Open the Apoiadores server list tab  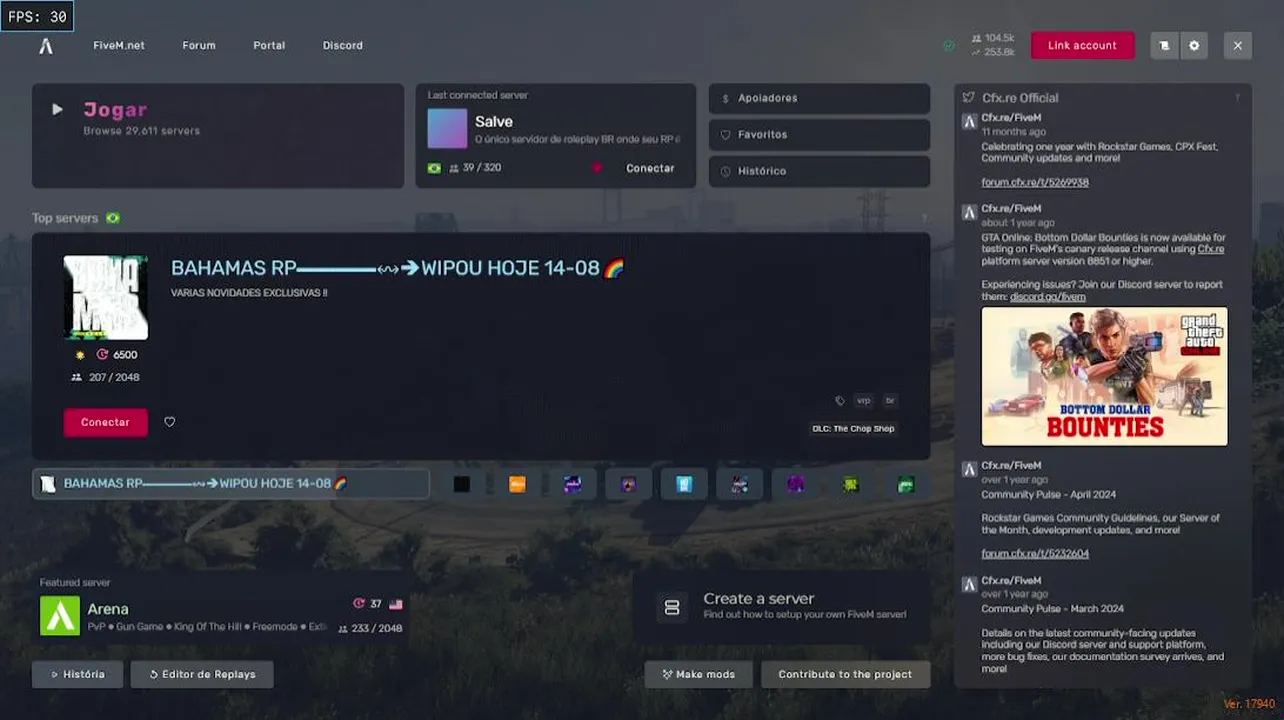pyautogui.click(x=819, y=98)
